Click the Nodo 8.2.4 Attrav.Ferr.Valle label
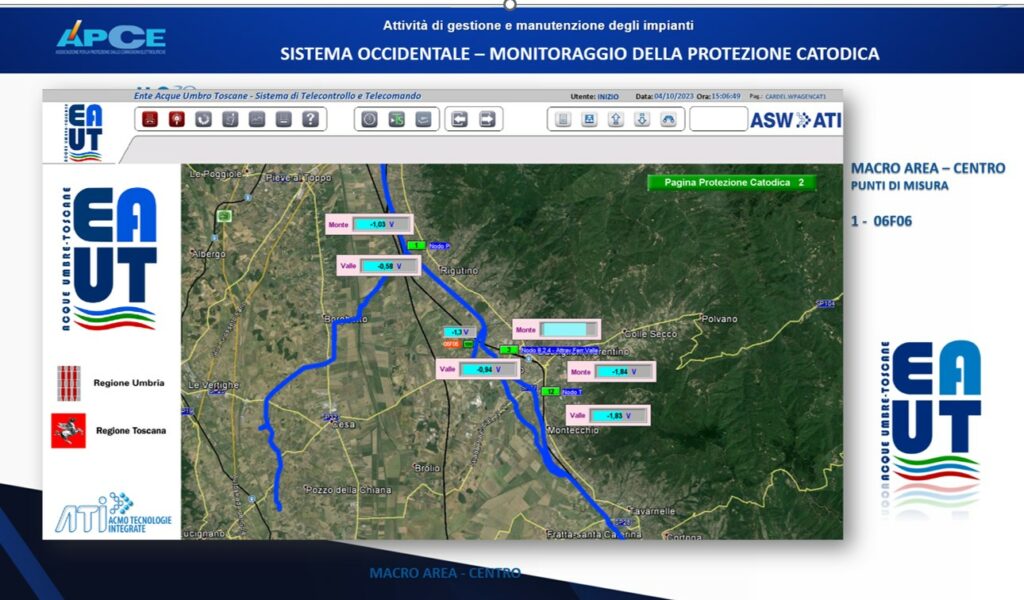 (x=559, y=351)
